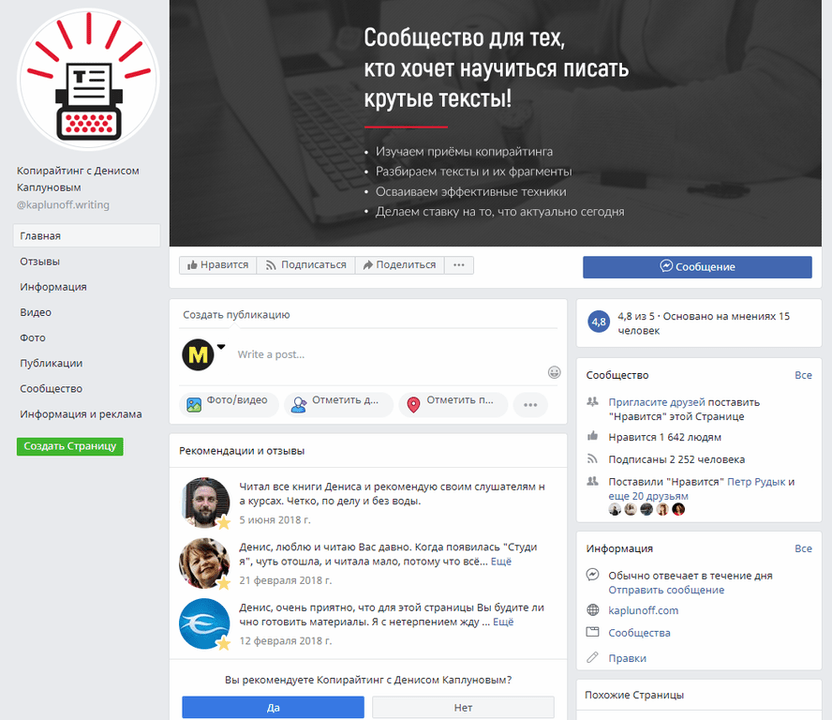
Task: Click the 4,8 rating badge icon
Action: tap(599, 322)
